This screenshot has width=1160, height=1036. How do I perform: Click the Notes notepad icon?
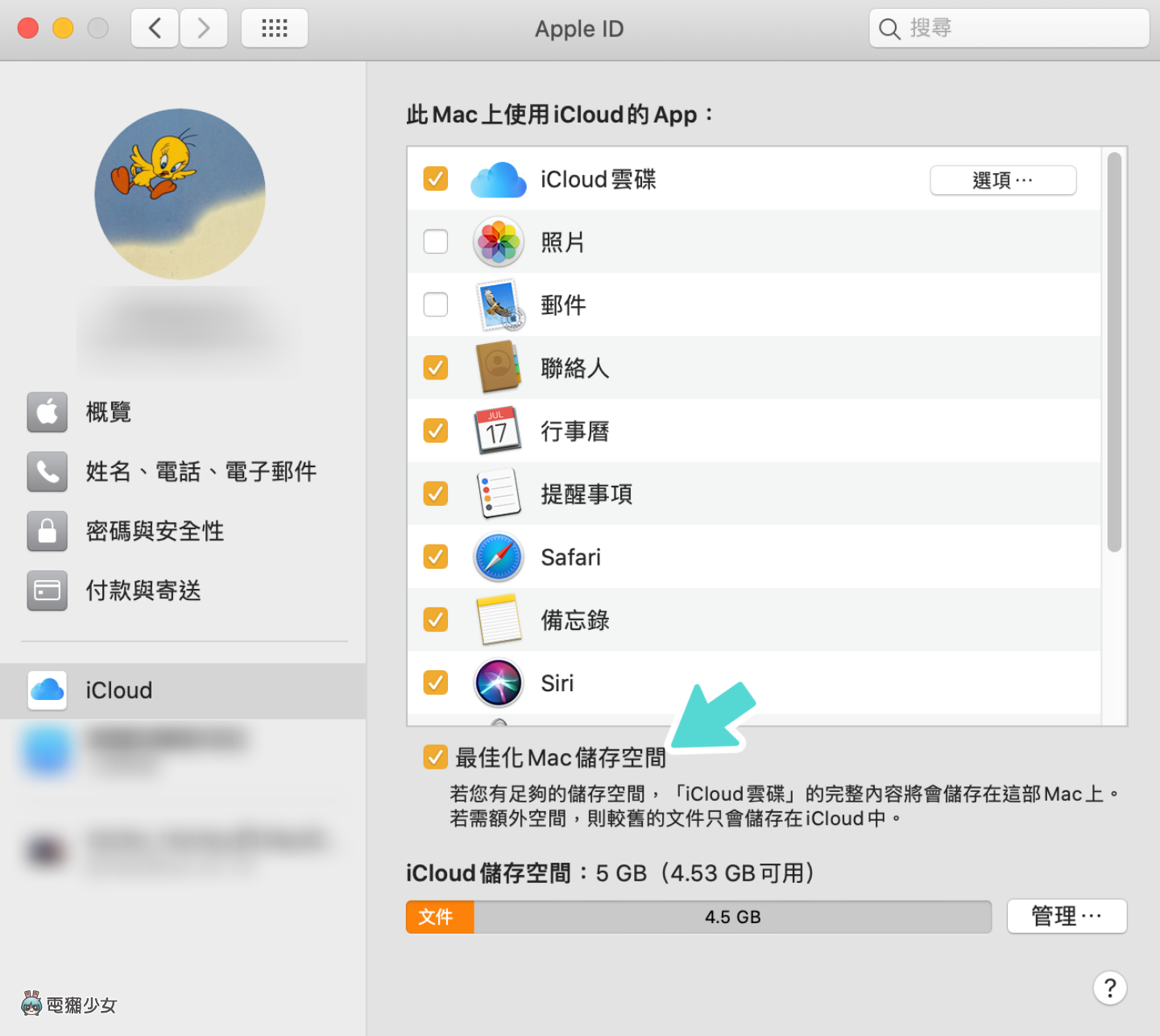point(499,620)
